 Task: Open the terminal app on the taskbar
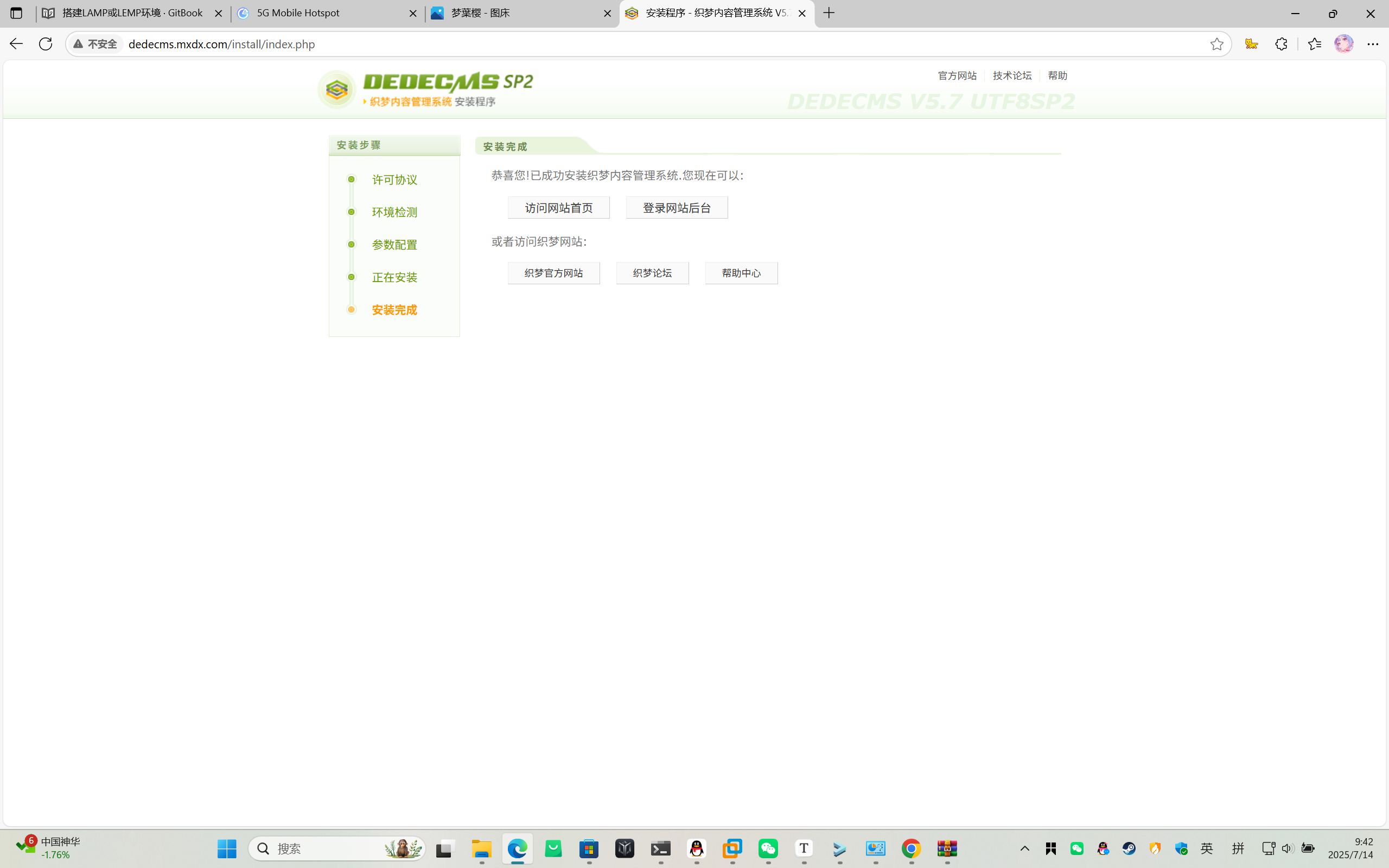coord(661,848)
